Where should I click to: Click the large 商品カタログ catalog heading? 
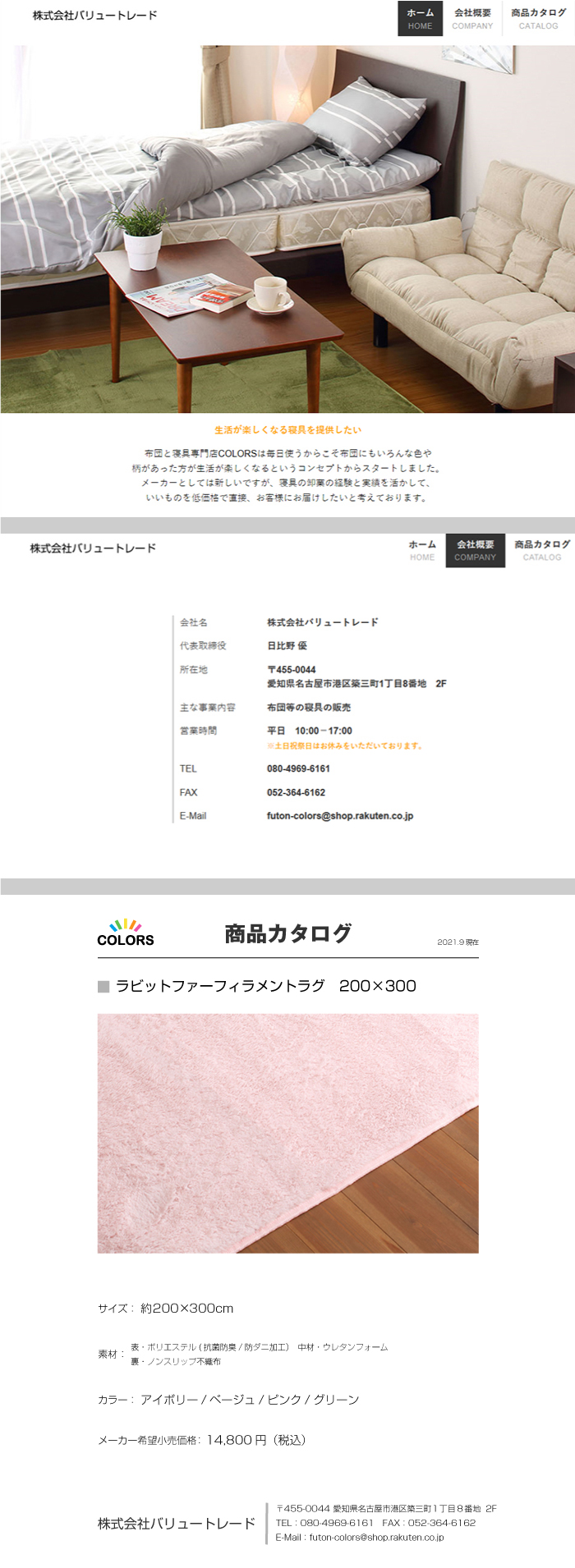pyautogui.click(x=287, y=933)
